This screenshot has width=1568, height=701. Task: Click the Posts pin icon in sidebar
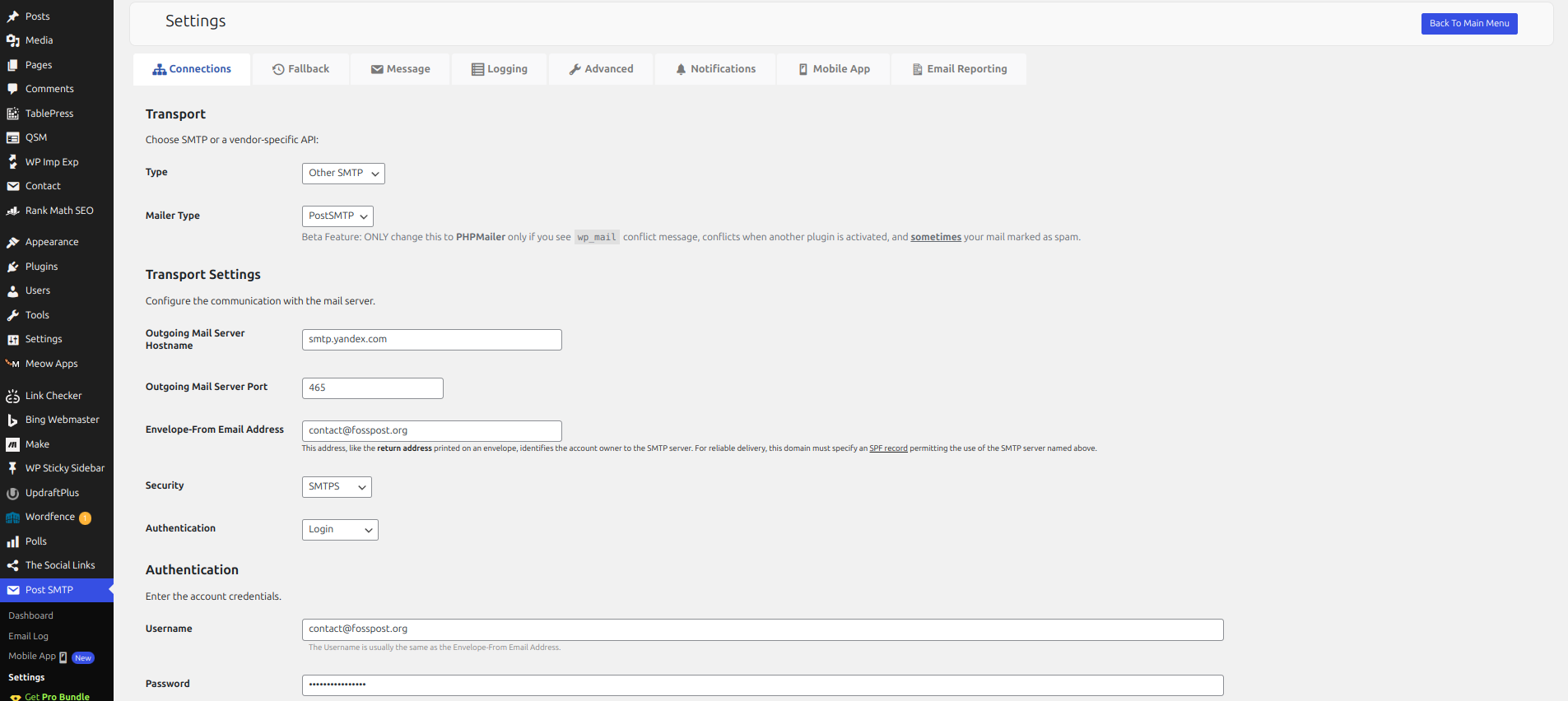coord(13,16)
